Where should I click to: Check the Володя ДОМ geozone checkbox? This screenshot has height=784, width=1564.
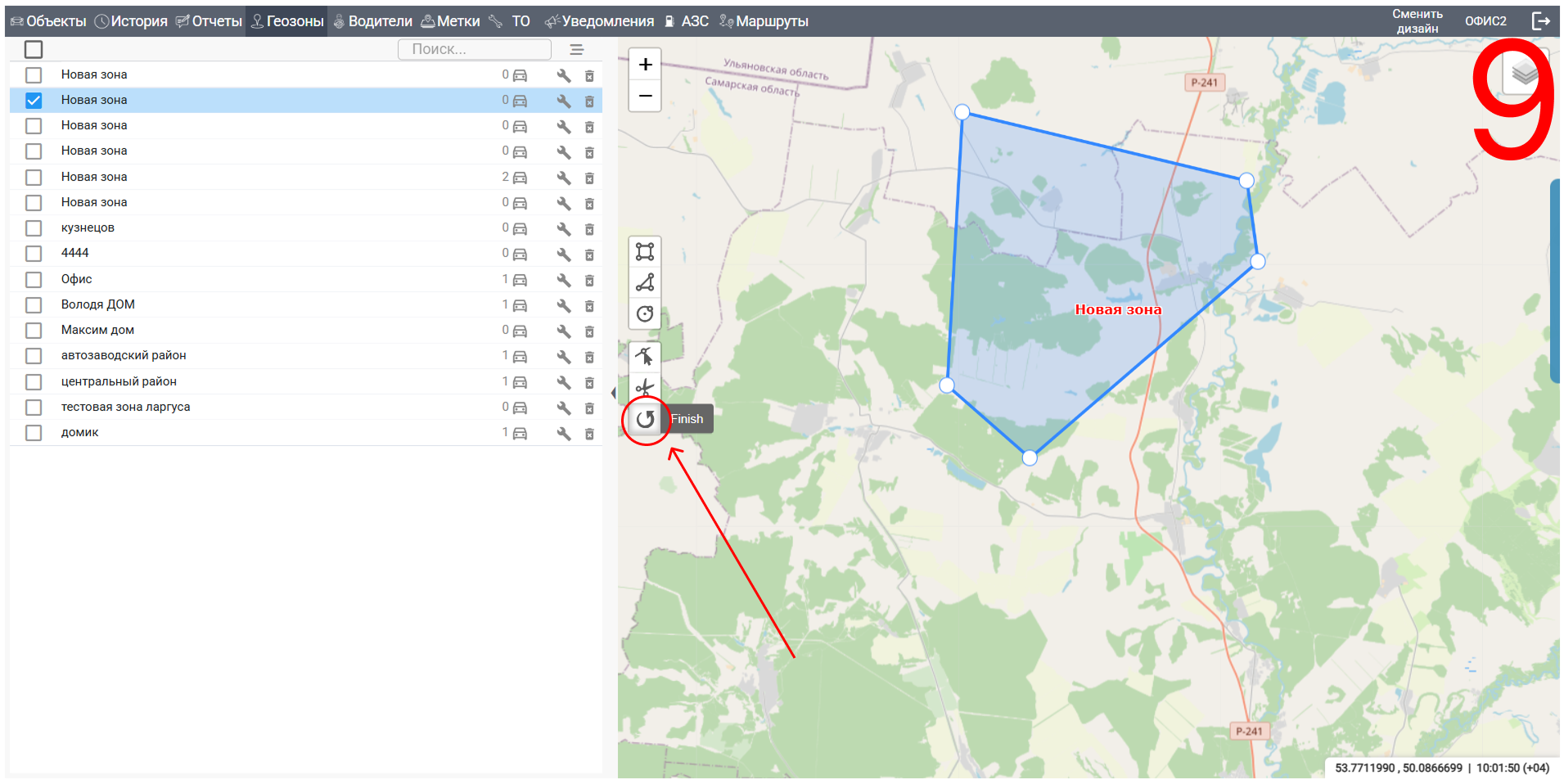pos(34,305)
